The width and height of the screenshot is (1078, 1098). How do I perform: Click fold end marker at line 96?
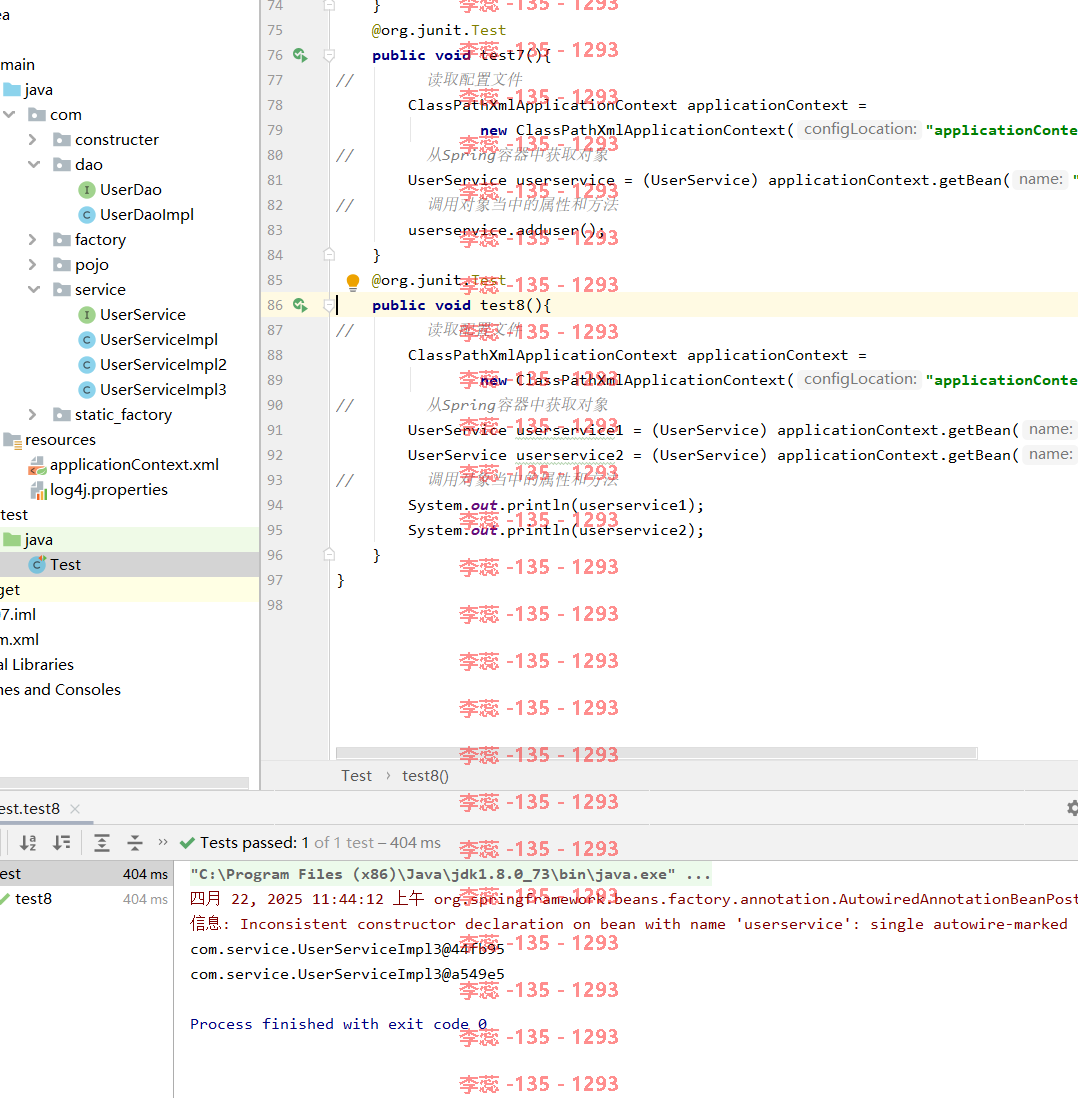coord(329,555)
